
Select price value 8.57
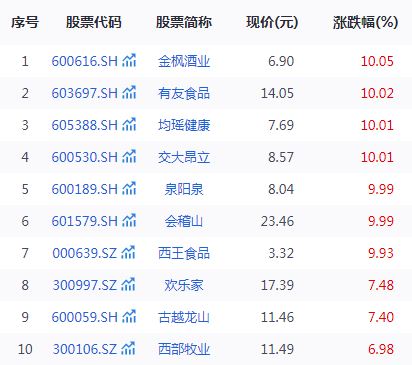point(281,157)
